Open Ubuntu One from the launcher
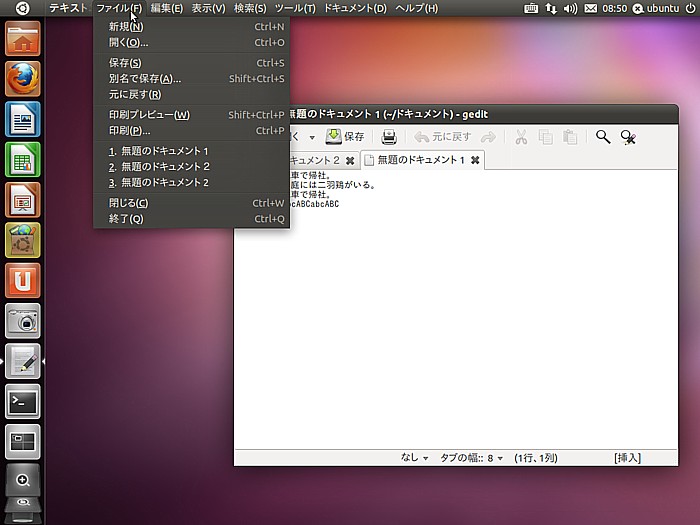The image size is (700, 525). pyautogui.click(x=23, y=280)
